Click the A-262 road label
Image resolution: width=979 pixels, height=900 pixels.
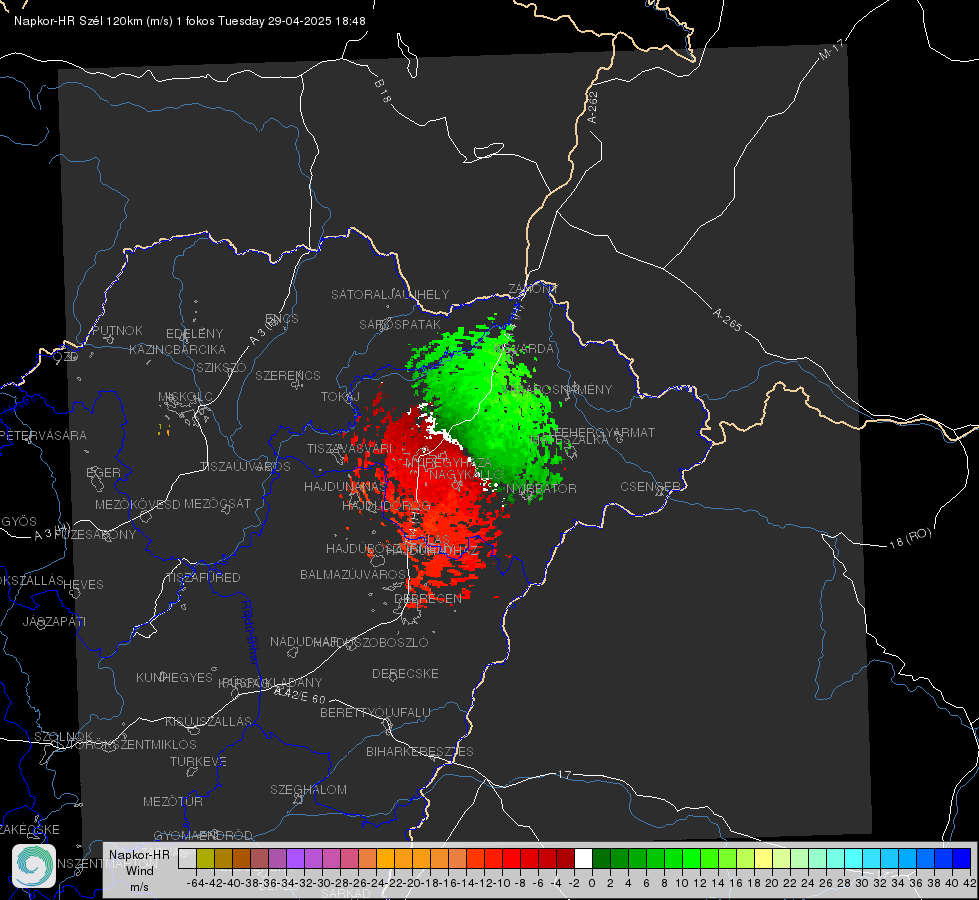click(x=593, y=107)
